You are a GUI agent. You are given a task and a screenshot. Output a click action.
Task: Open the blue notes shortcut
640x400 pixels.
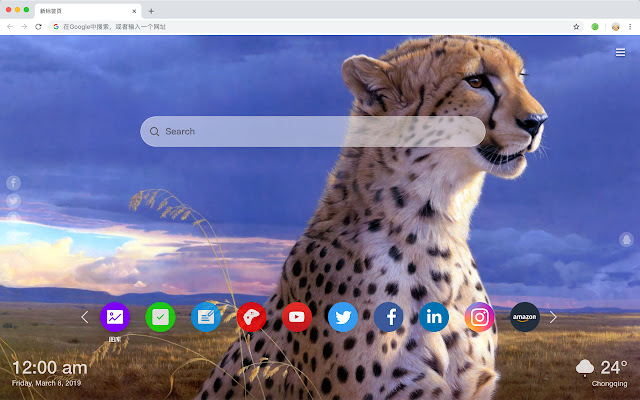pyautogui.click(x=206, y=317)
